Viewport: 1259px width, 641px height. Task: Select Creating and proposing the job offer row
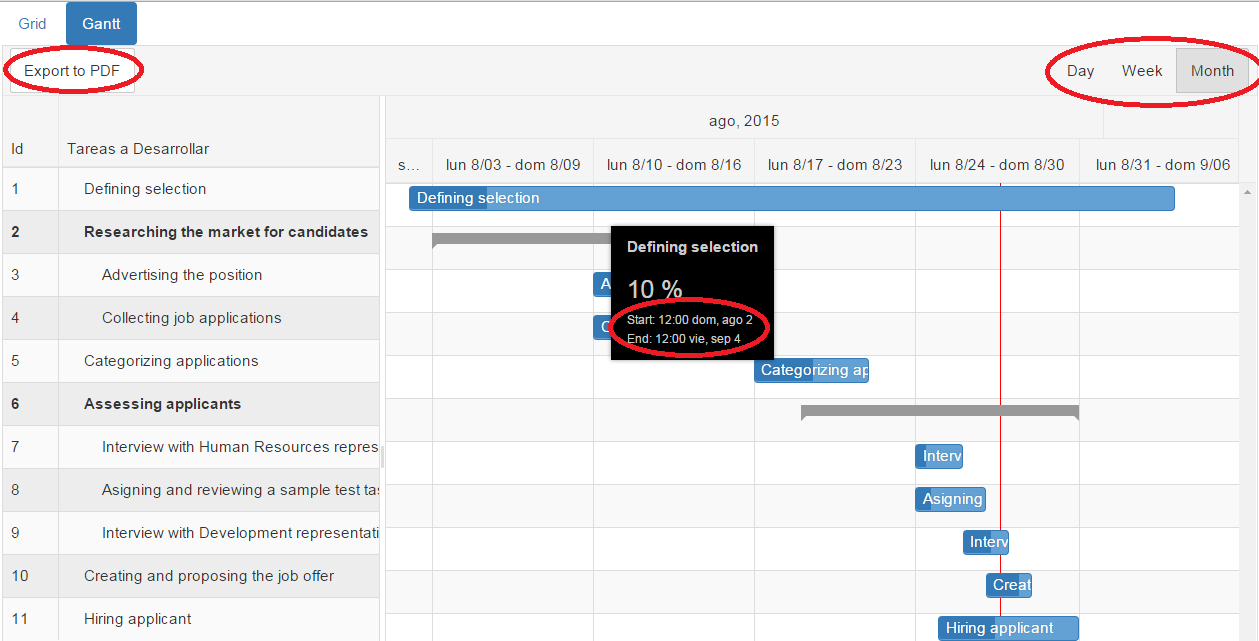pyautogui.click(x=191, y=576)
